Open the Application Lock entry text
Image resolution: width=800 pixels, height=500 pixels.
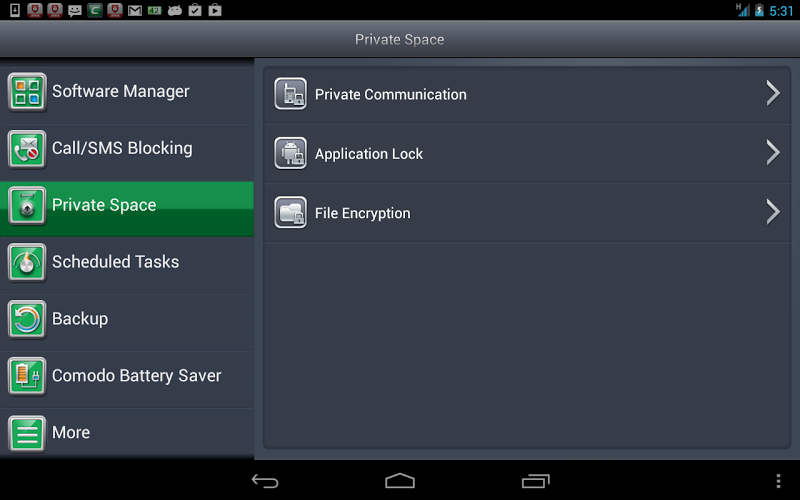point(369,154)
